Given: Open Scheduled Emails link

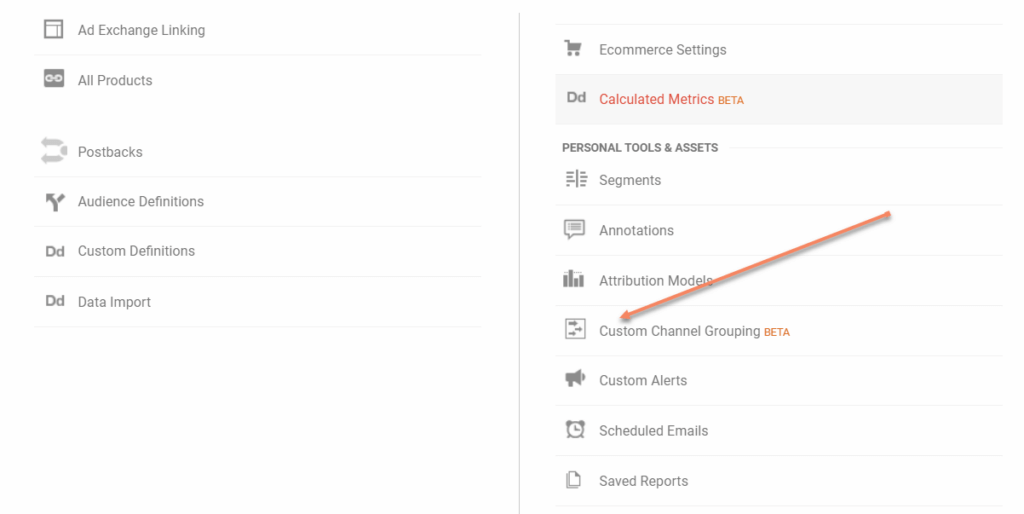Looking at the screenshot, I should pyautogui.click(x=654, y=431).
